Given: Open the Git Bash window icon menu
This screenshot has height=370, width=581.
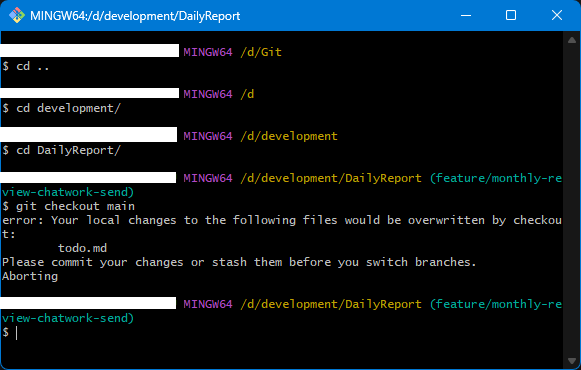Looking at the screenshot, I should coord(17,16).
